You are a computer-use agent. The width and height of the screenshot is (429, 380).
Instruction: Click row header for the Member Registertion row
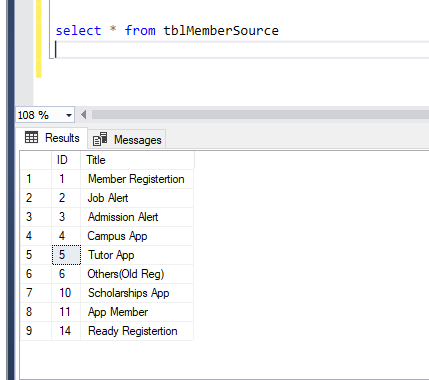pyautogui.click(x=36, y=179)
